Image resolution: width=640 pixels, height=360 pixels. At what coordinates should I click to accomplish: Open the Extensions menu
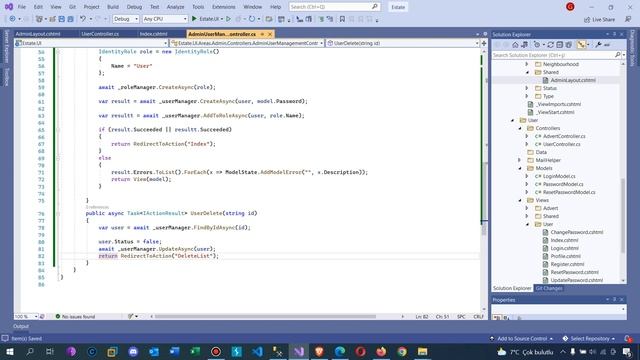coord(224,7)
